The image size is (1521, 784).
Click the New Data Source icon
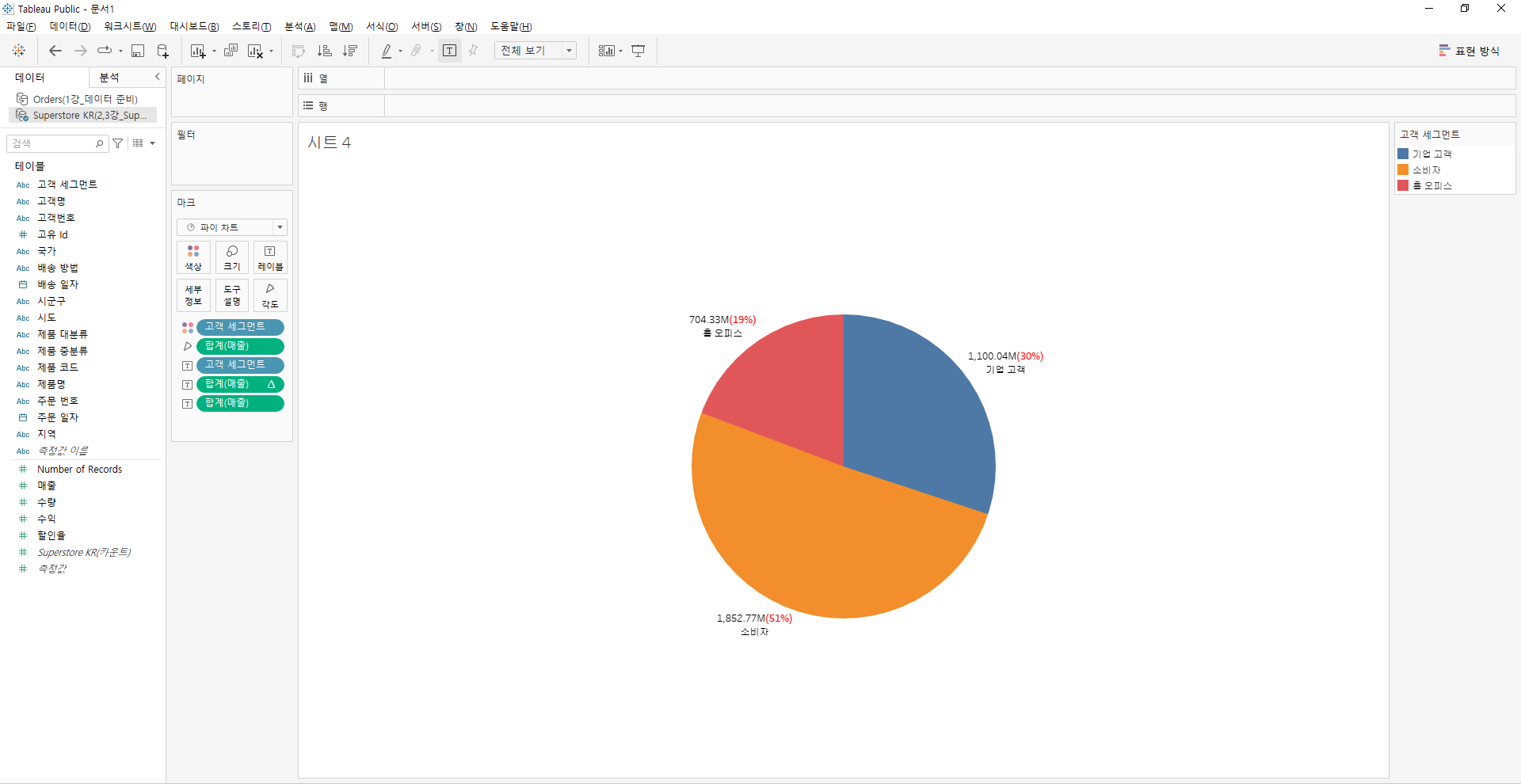pyautogui.click(x=162, y=51)
